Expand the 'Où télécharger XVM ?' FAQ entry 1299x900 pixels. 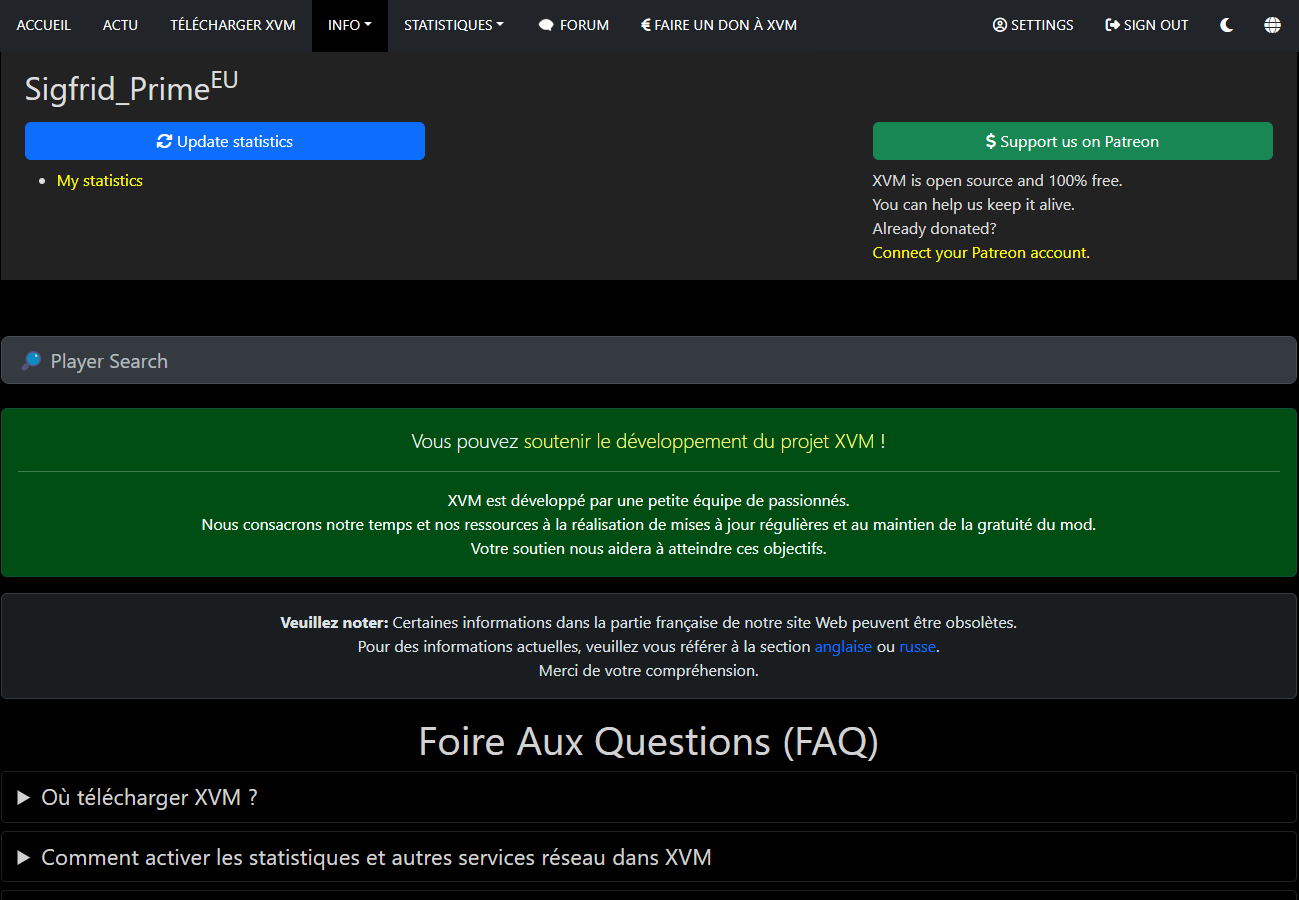click(x=148, y=797)
